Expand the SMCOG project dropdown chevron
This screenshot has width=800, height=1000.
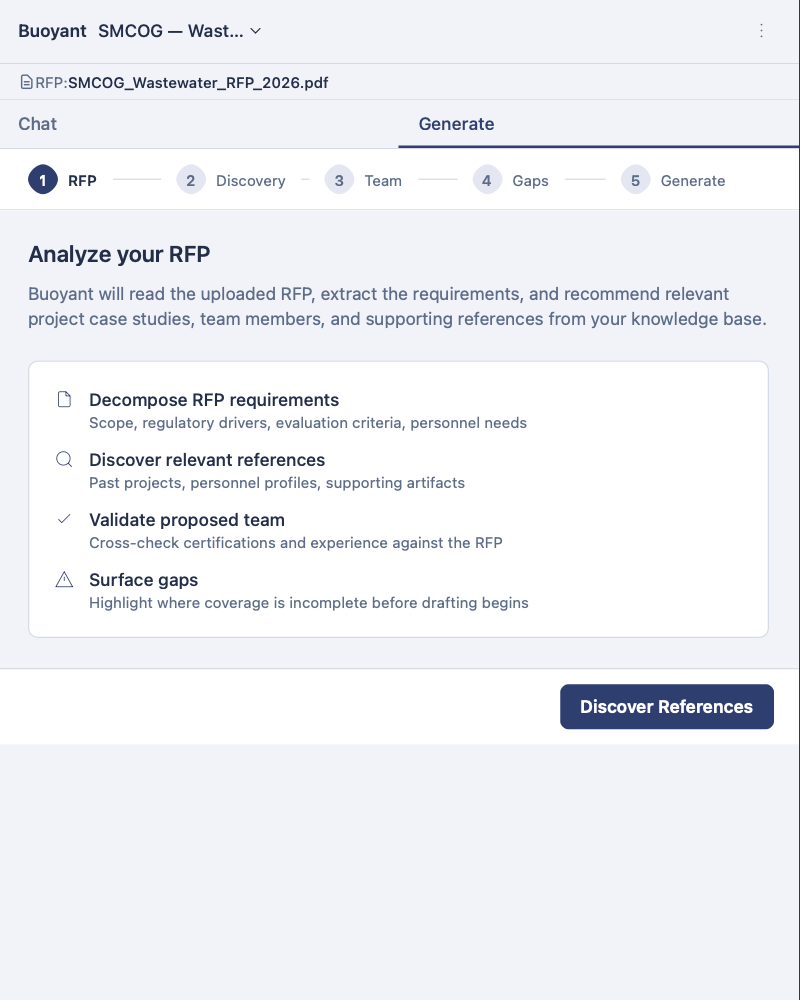coord(256,31)
